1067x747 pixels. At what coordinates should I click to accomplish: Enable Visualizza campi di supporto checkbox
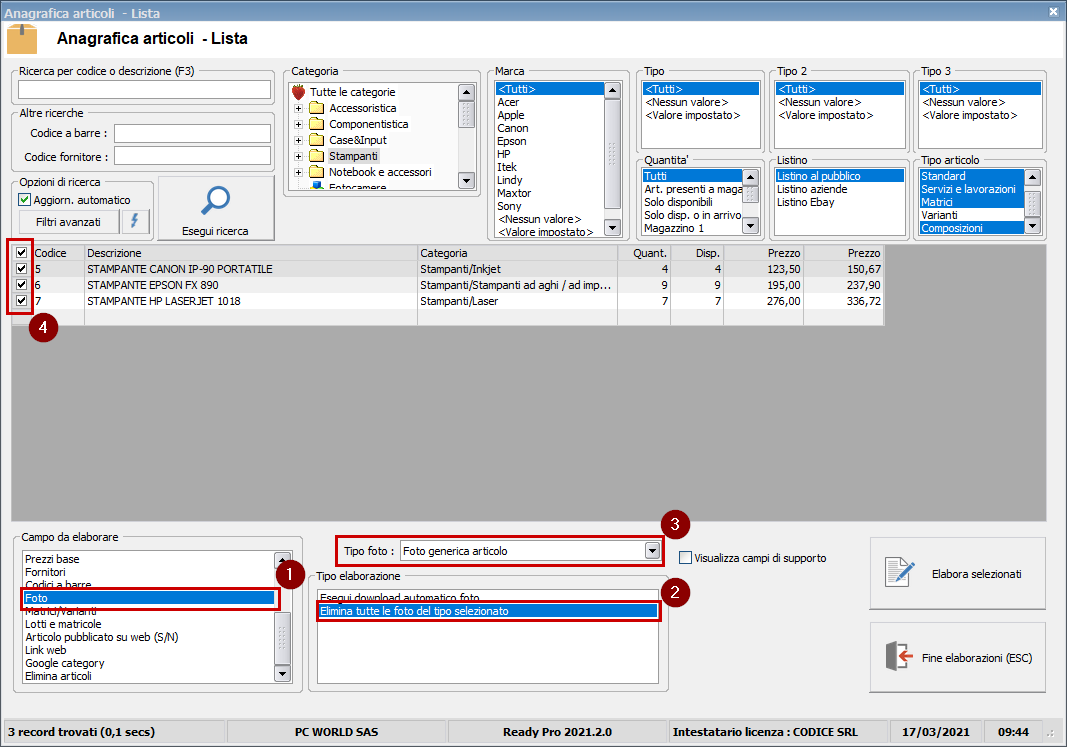685,558
